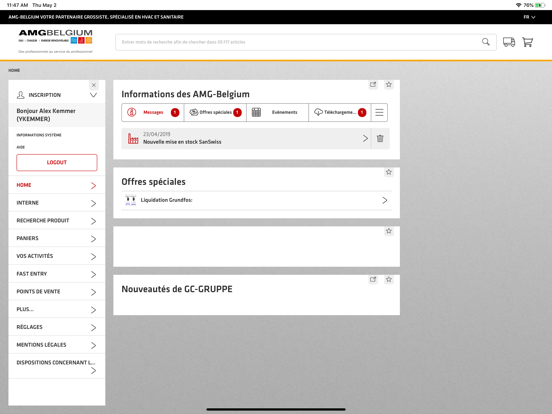This screenshot has height=414, width=552.
Task: Select Vos Activités menu item
Action: click(57, 256)
